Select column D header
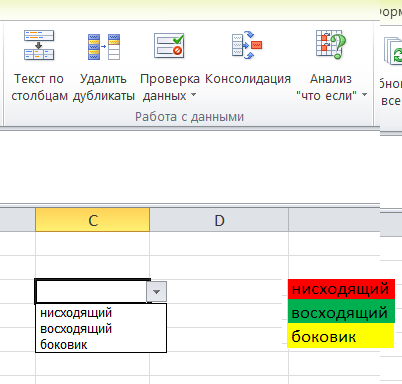The width and height of the screenshot is (402, 384). (219, 220)
